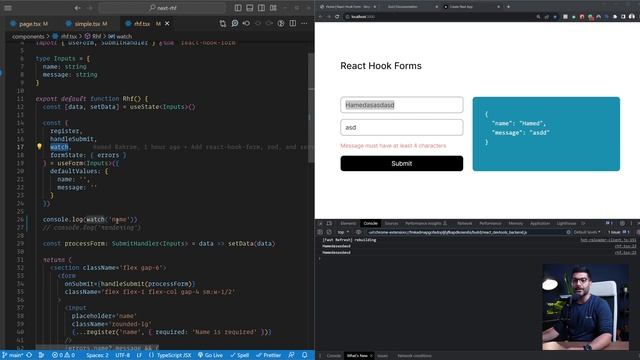Image resolution: width=640 pixels, height=360 pixels.
Task: Click the Prettier status bar item
Action: (269, 355)
